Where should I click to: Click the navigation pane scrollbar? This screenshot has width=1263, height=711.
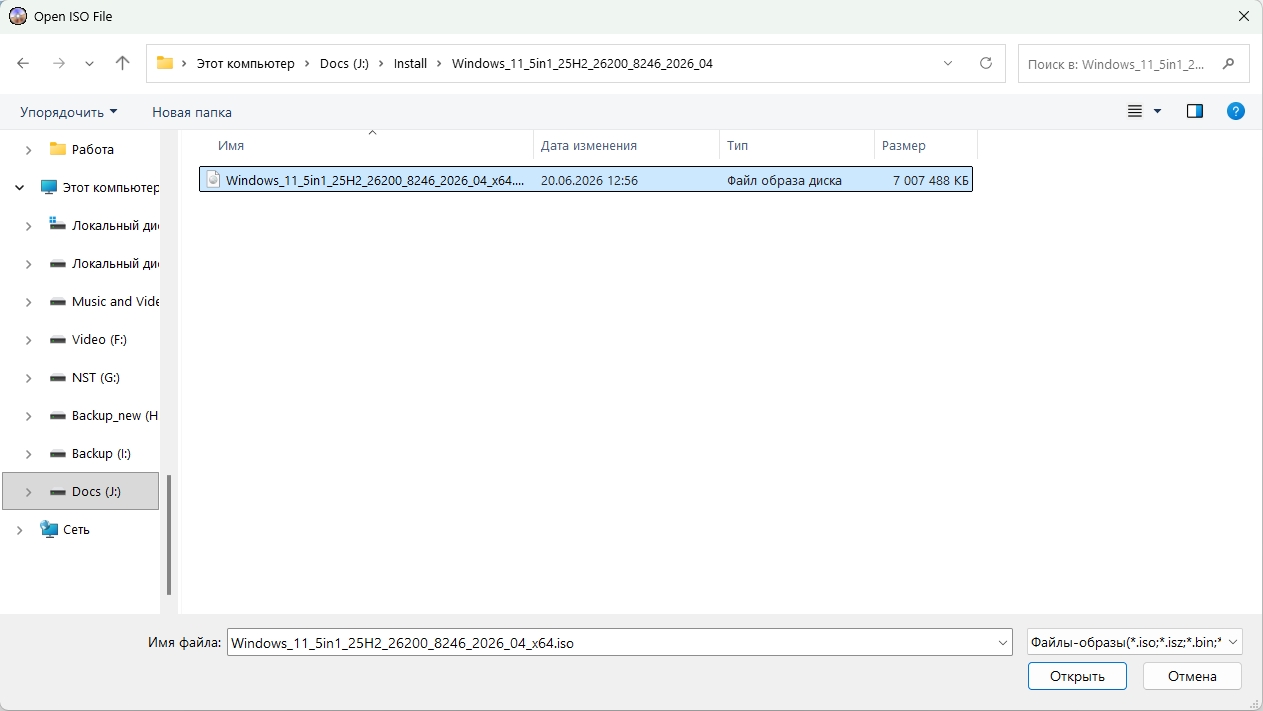tap(168, 535)
